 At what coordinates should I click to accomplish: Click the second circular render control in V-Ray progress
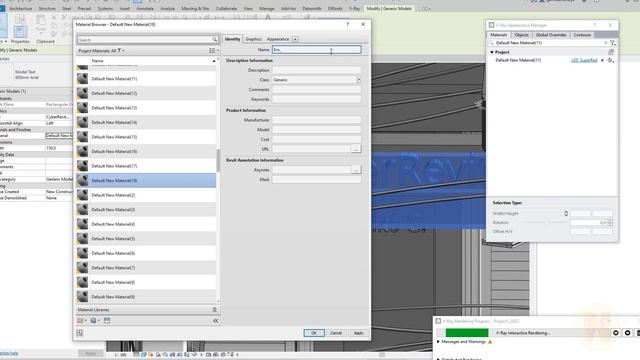coord(628,333)
